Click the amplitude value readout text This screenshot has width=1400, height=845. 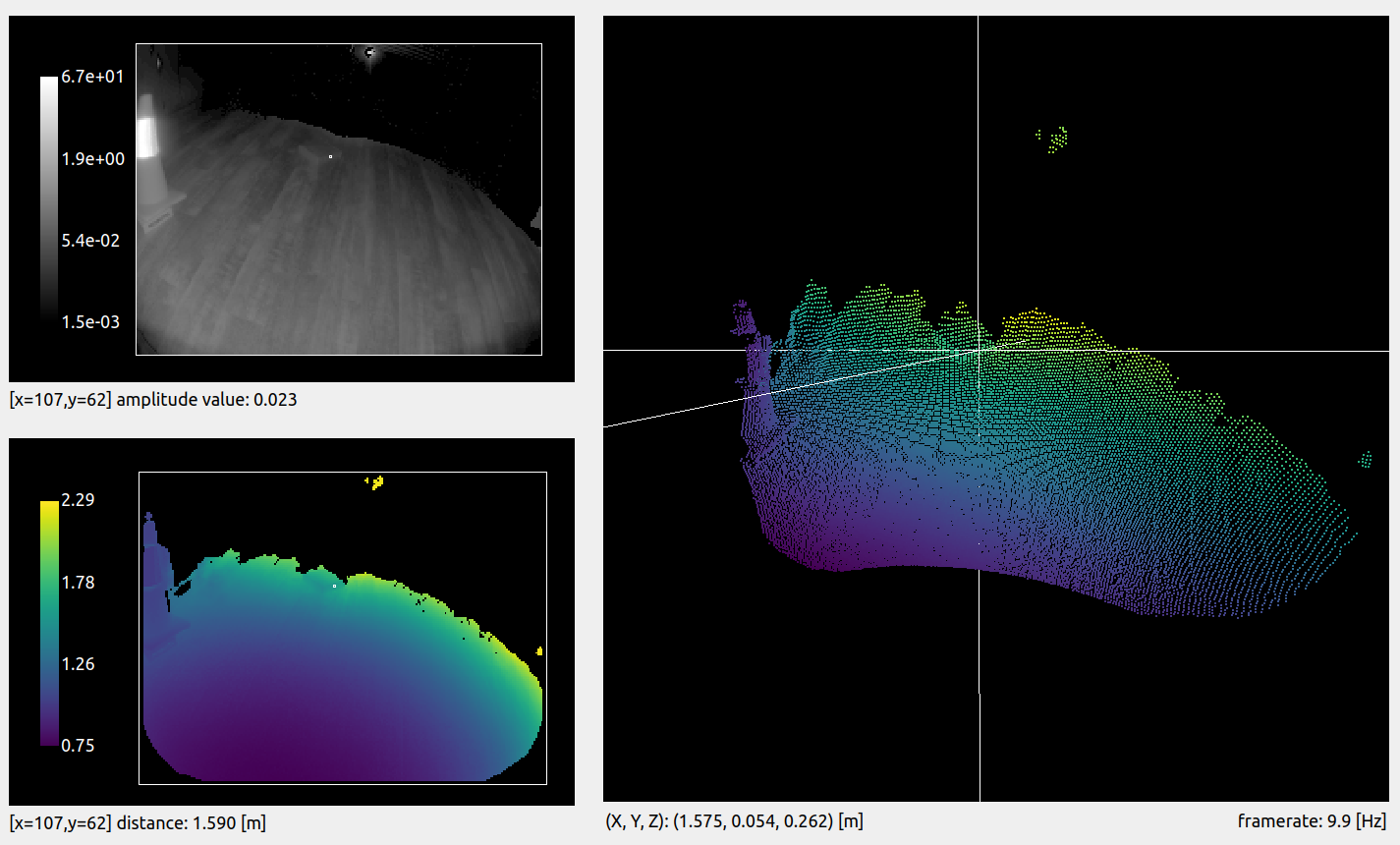point(153,400)
